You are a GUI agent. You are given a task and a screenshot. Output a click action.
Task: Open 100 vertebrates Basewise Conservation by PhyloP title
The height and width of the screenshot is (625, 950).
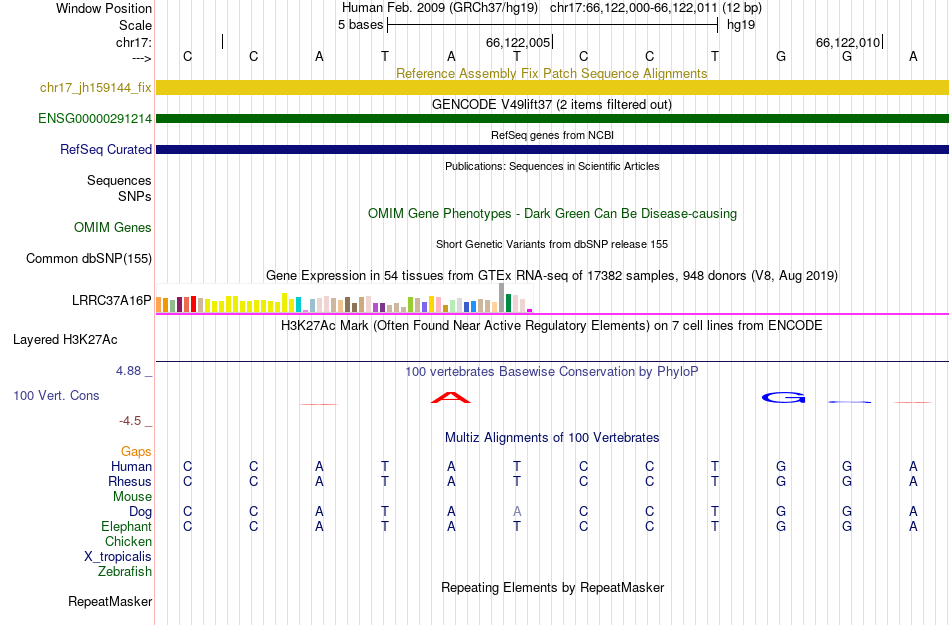[x=551, y=371]
